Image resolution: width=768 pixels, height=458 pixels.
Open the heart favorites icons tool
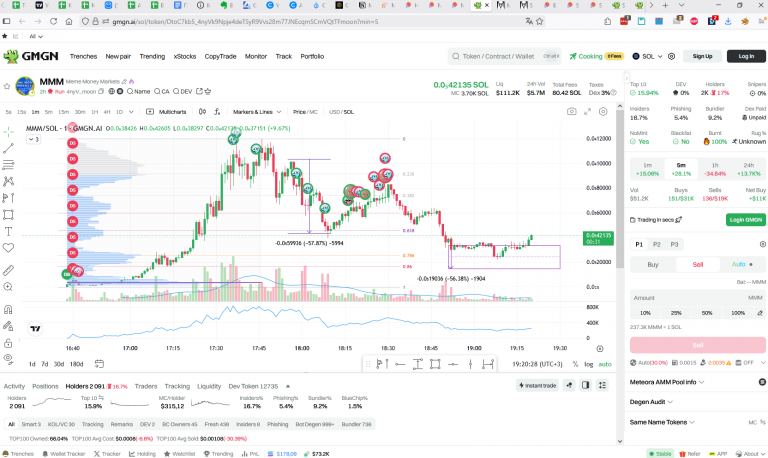click(x=8, y=248)
